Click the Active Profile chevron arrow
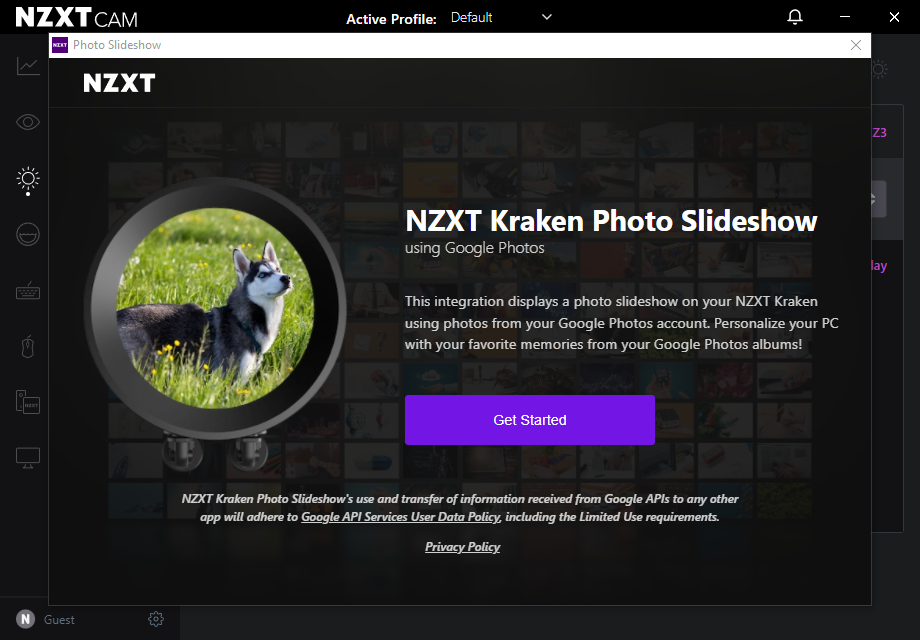This screenshot has height=640, width=920. [547, 17]
